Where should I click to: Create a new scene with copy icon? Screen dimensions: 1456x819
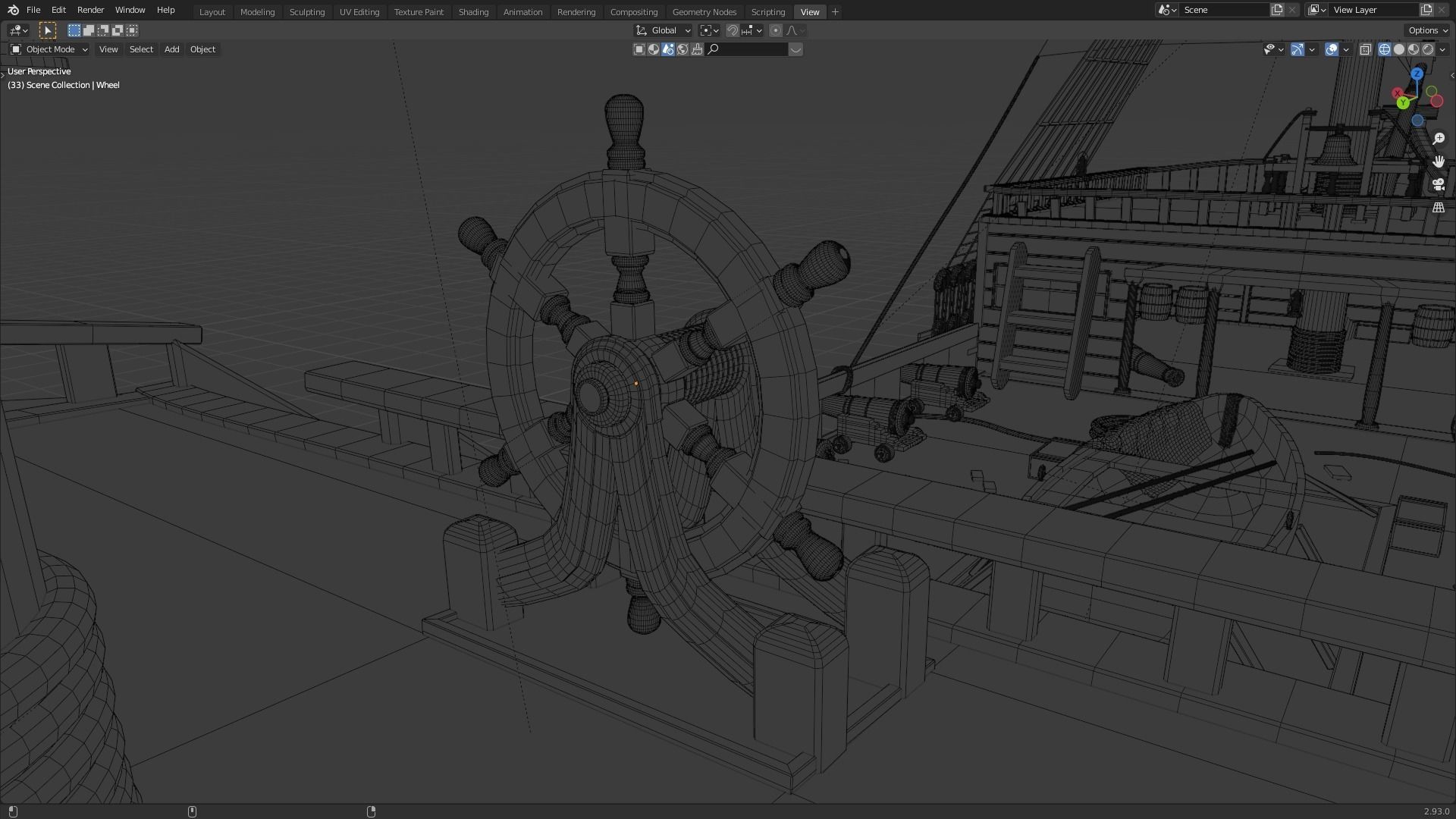1277,10
